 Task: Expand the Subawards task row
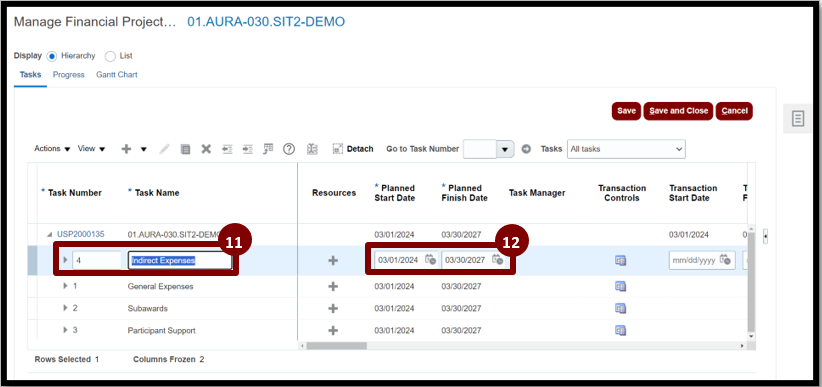[x=66, y=308]
